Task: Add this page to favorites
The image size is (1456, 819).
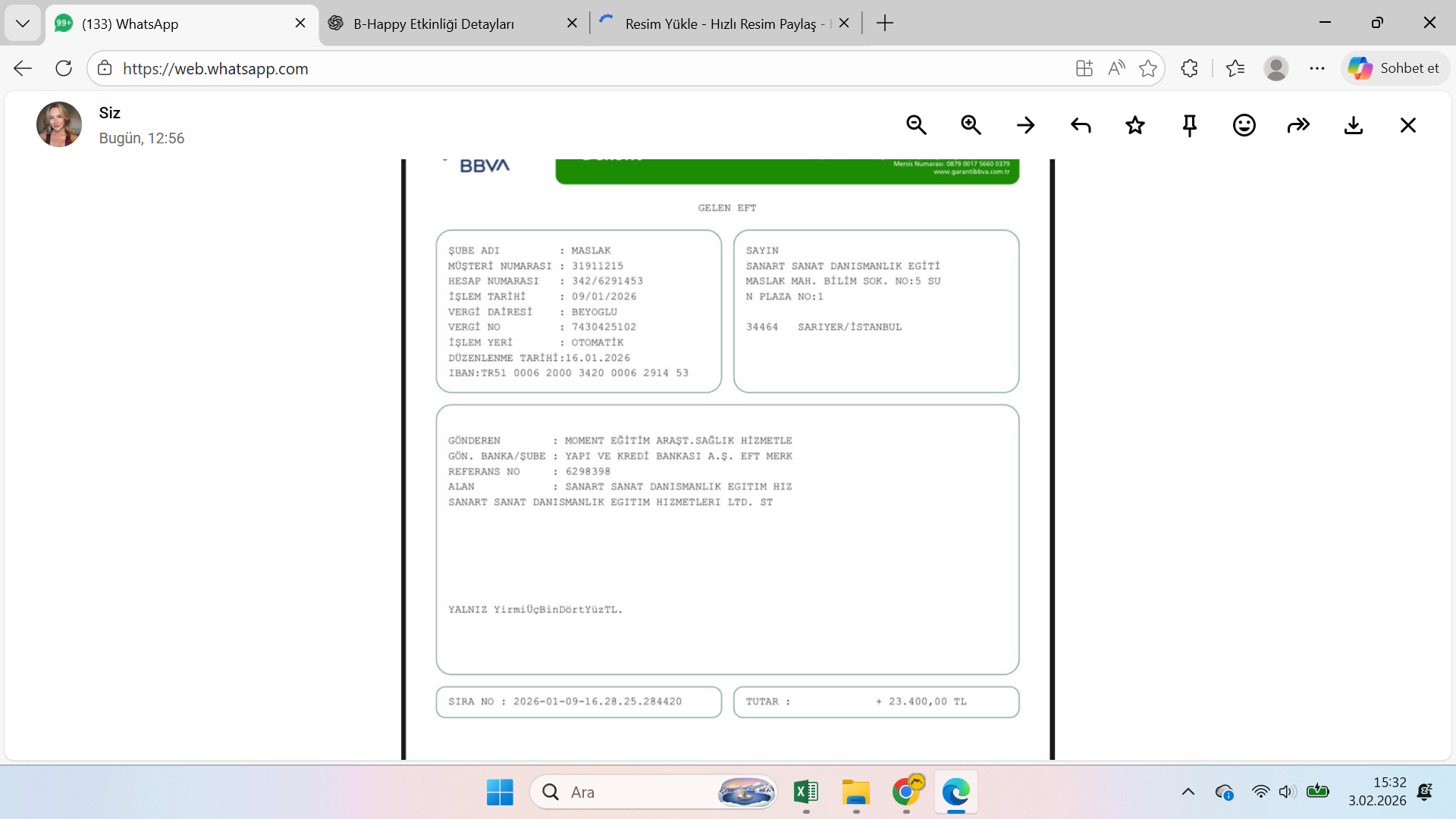Action: coord(1148,68)
